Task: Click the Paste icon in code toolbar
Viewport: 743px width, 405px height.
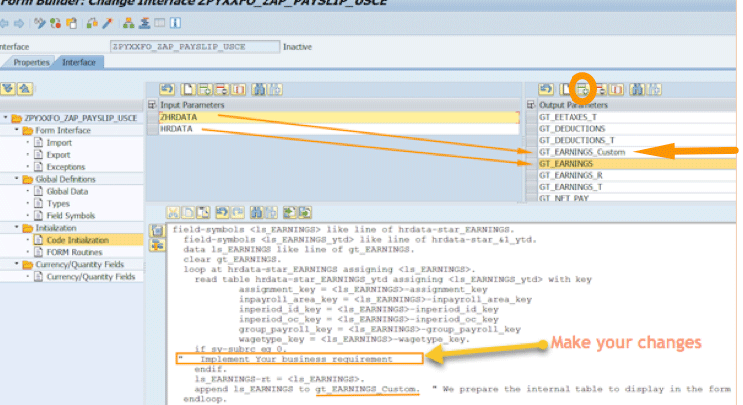Action: [x=203, y=213]
